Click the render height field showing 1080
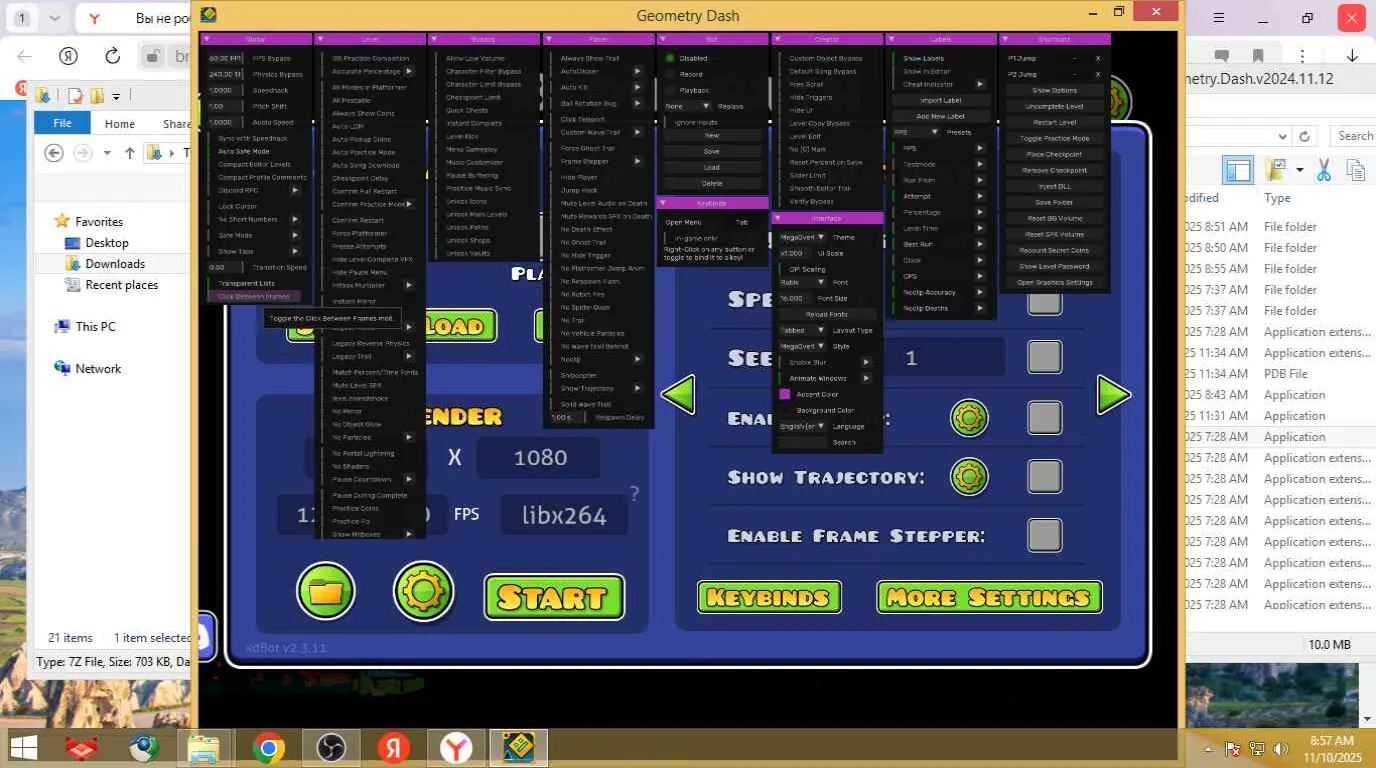This screenshot has width=1376, height=768. pyautogui.click(x=539, y=458)
